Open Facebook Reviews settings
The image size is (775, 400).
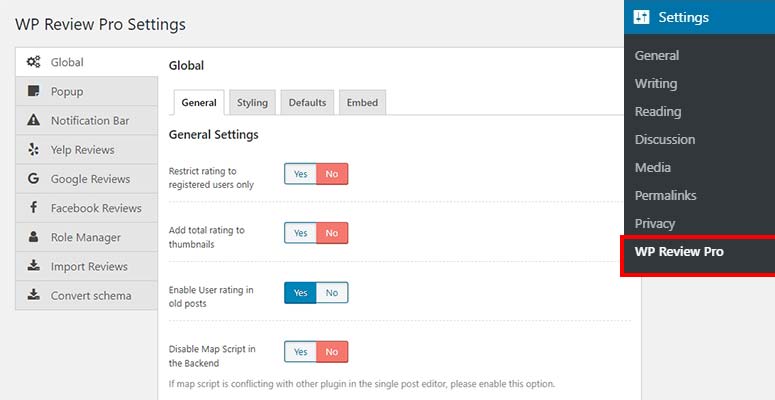point(86,208)
